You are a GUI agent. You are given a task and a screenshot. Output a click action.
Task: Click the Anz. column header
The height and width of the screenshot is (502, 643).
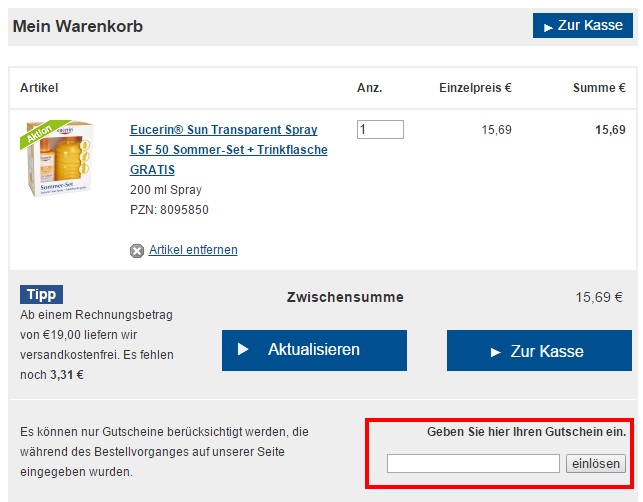[369, 88]
